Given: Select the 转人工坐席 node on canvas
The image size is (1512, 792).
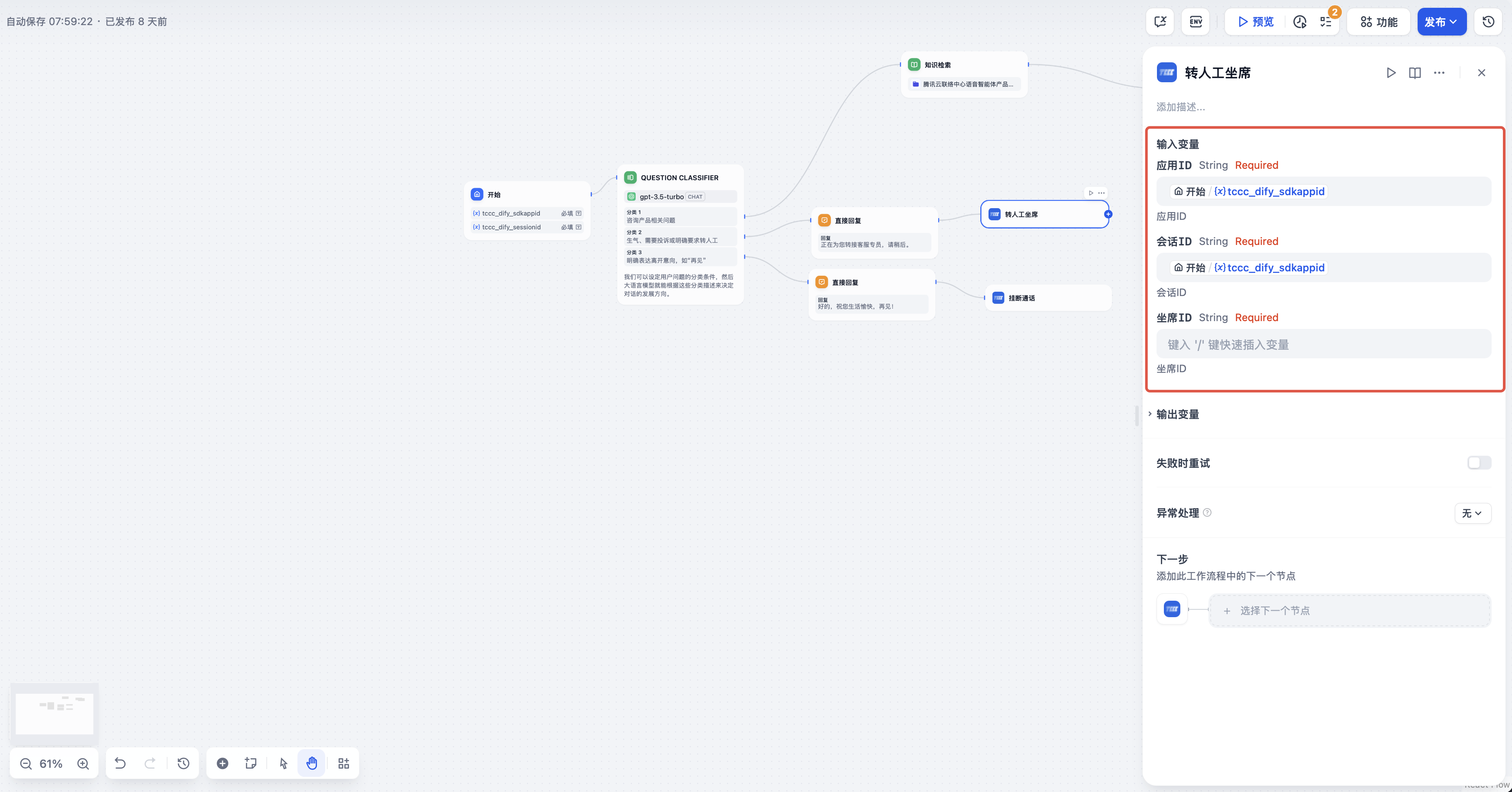Looking at the screenshot, I should tap(1045, 214).
